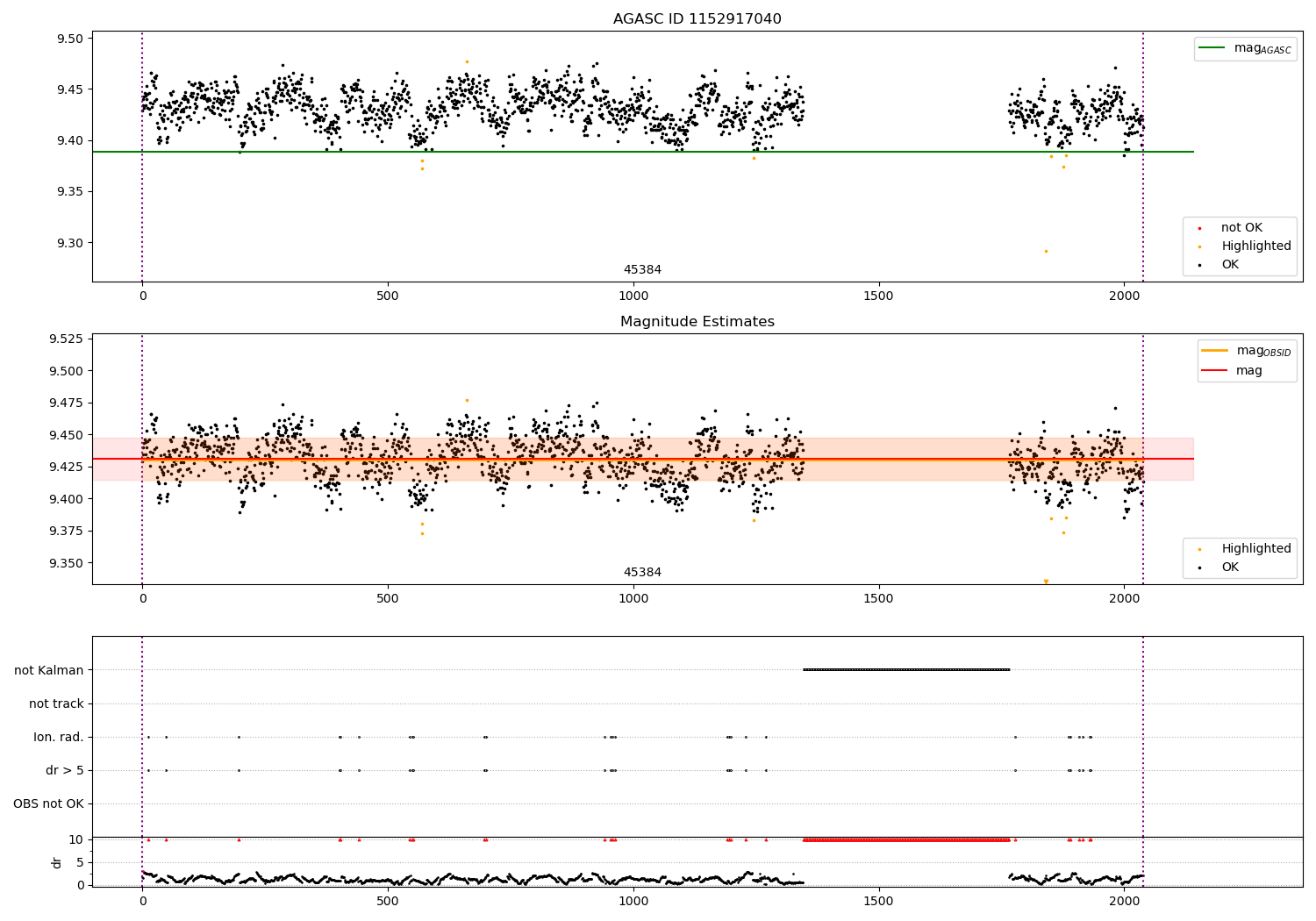Click the red 'mag' legend line in the middle plot
Screen dimensions: 1316x921
[x=1214, y=371]
